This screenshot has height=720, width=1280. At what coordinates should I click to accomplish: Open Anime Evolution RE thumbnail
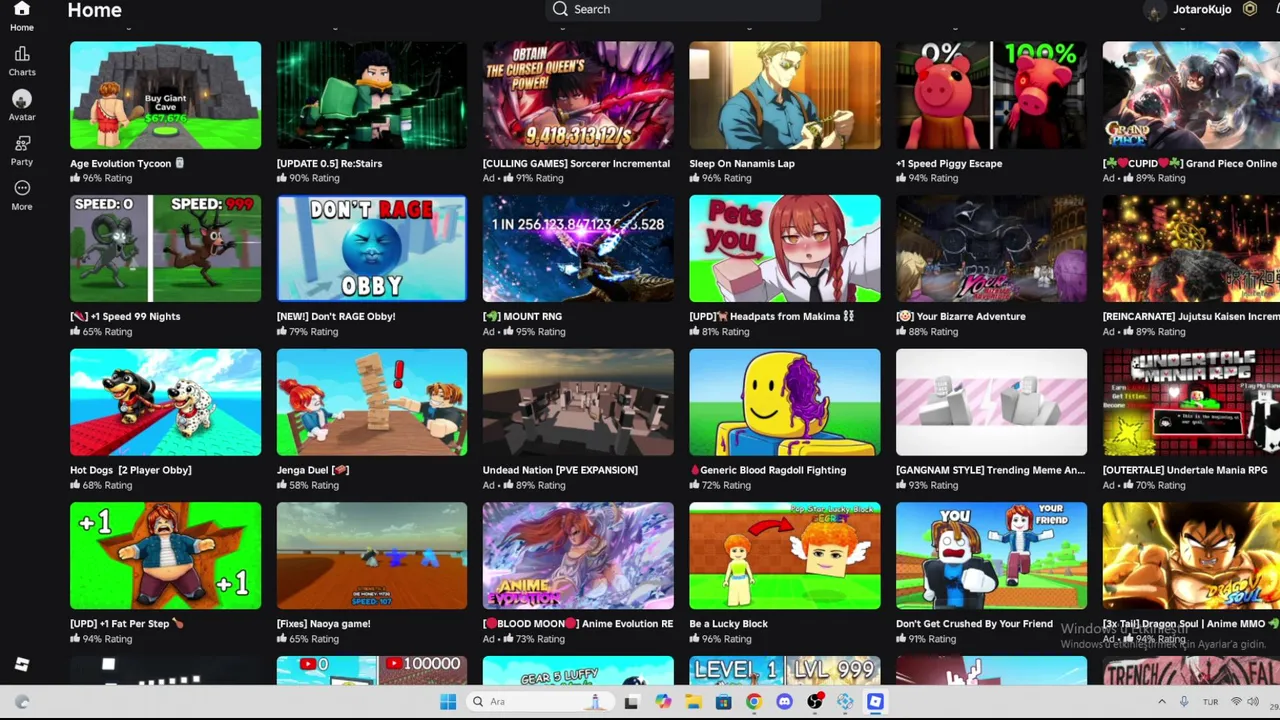[x=578, y=556]
